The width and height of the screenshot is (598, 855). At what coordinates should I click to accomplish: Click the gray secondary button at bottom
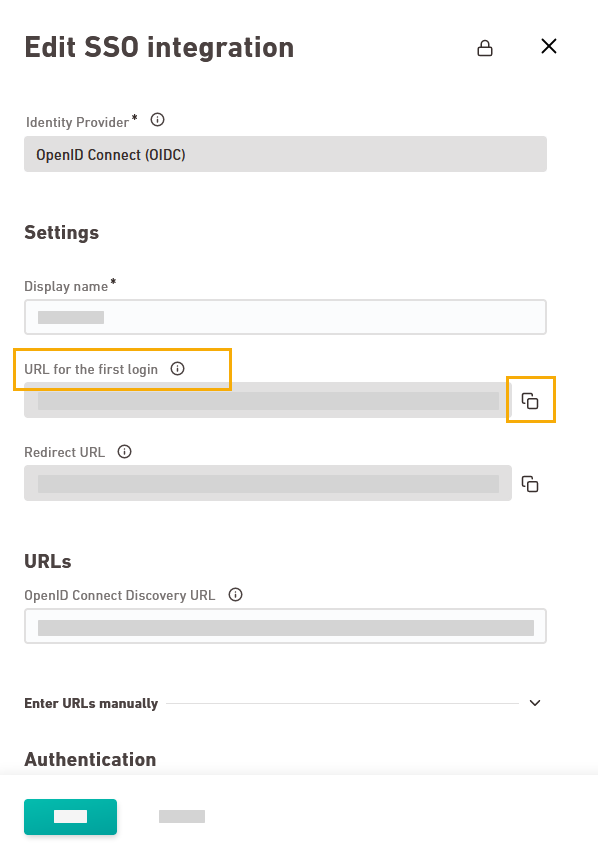(x=182, y=816)
